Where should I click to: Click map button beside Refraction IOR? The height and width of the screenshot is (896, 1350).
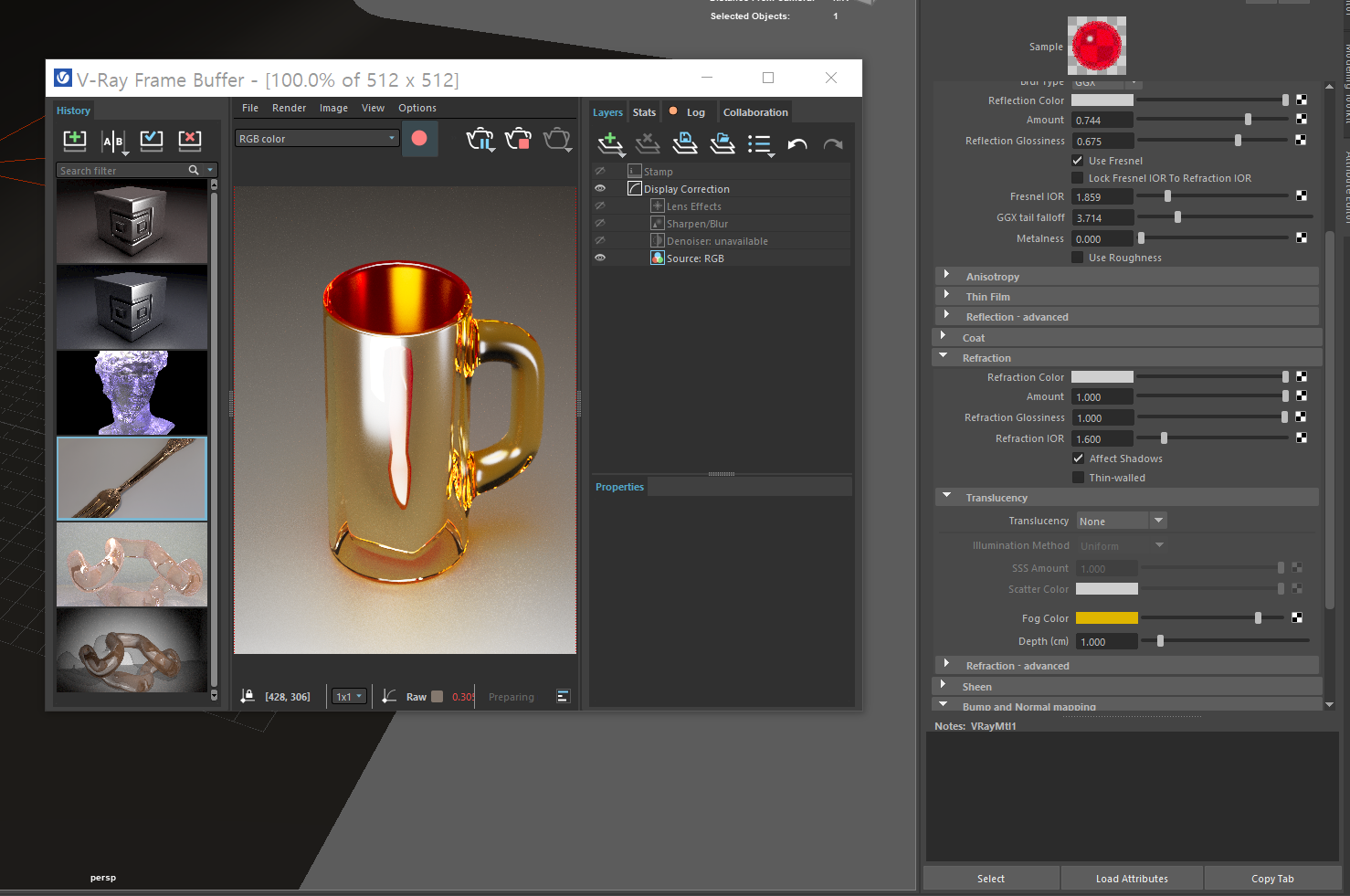1302,437
